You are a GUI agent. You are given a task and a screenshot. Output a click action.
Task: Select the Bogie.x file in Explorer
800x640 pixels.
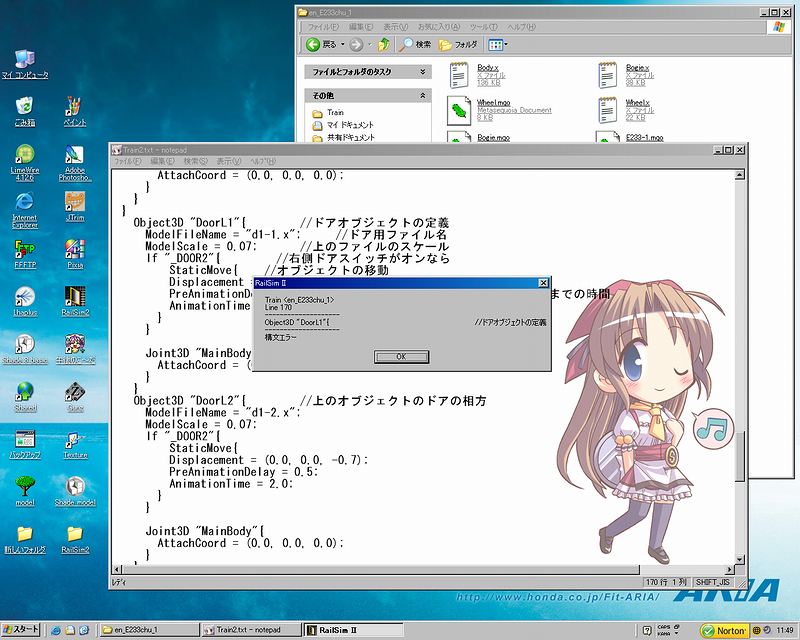626,75
